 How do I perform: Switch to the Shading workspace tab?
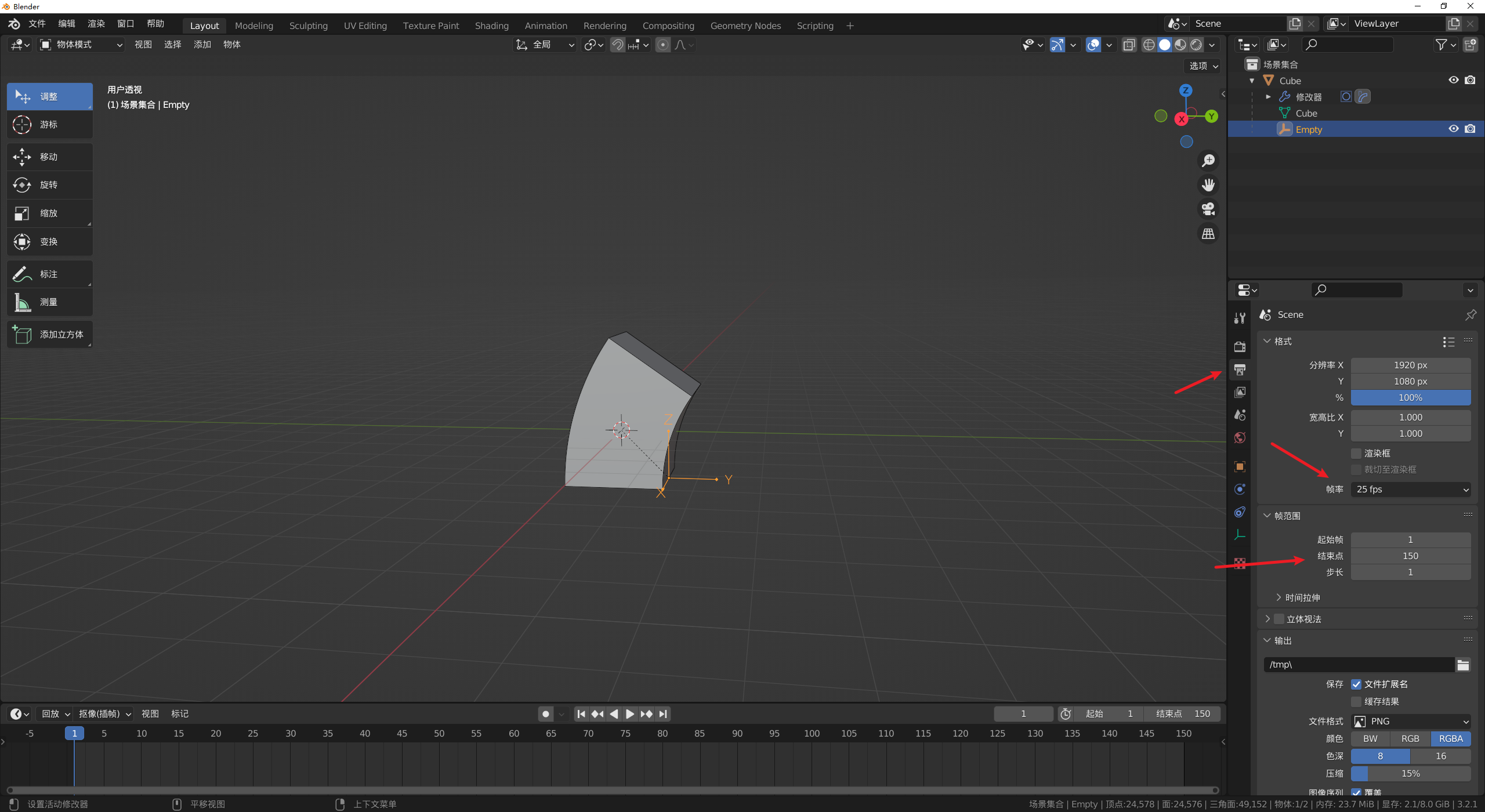[491, 26]
